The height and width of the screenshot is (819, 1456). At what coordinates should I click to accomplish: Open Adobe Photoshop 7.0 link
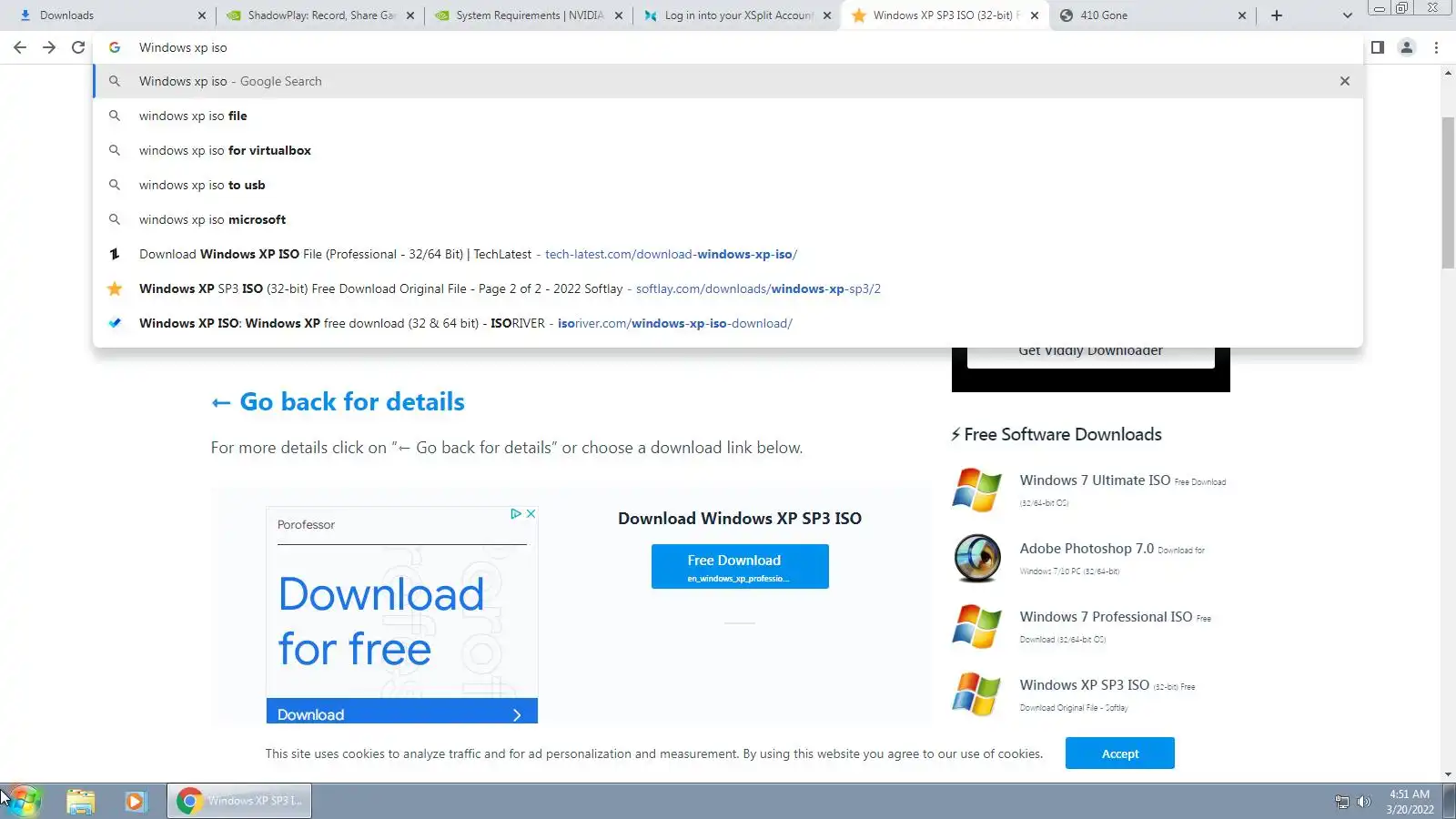[1087, 549]
